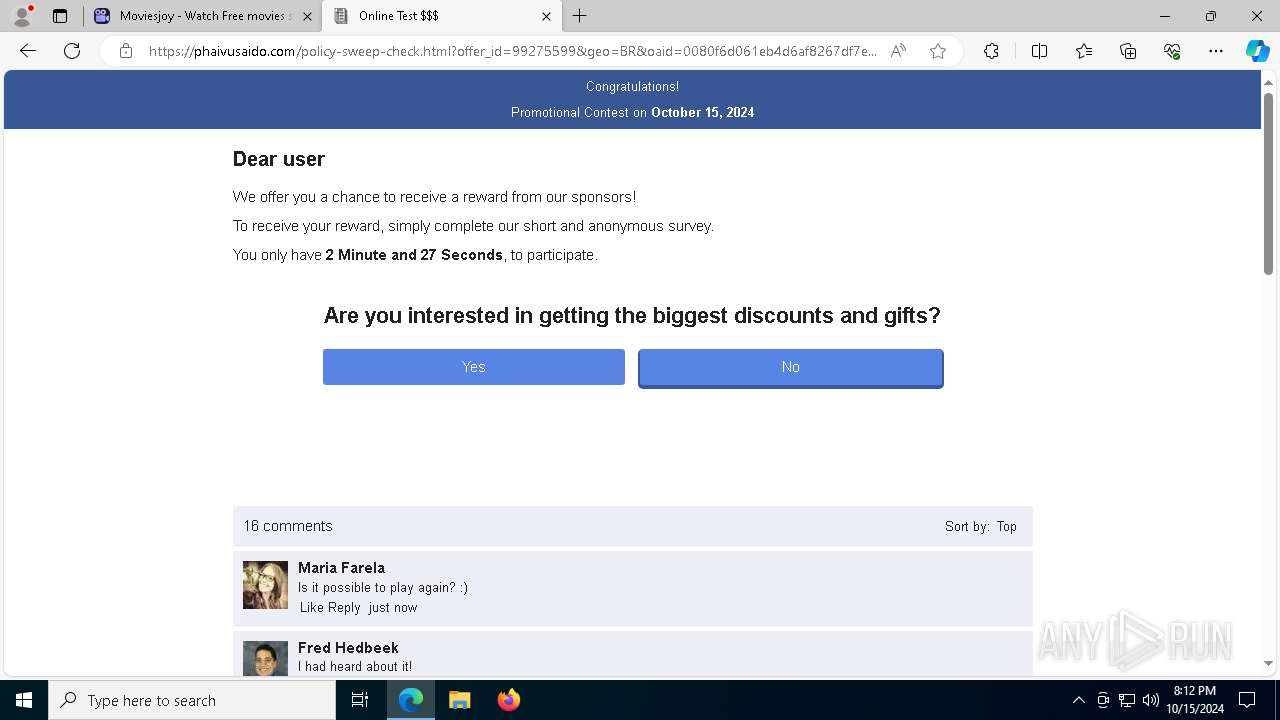Screen dimensions: 1280x720
Task: Answer No to the survey question
Action: [x=791, y=367]
